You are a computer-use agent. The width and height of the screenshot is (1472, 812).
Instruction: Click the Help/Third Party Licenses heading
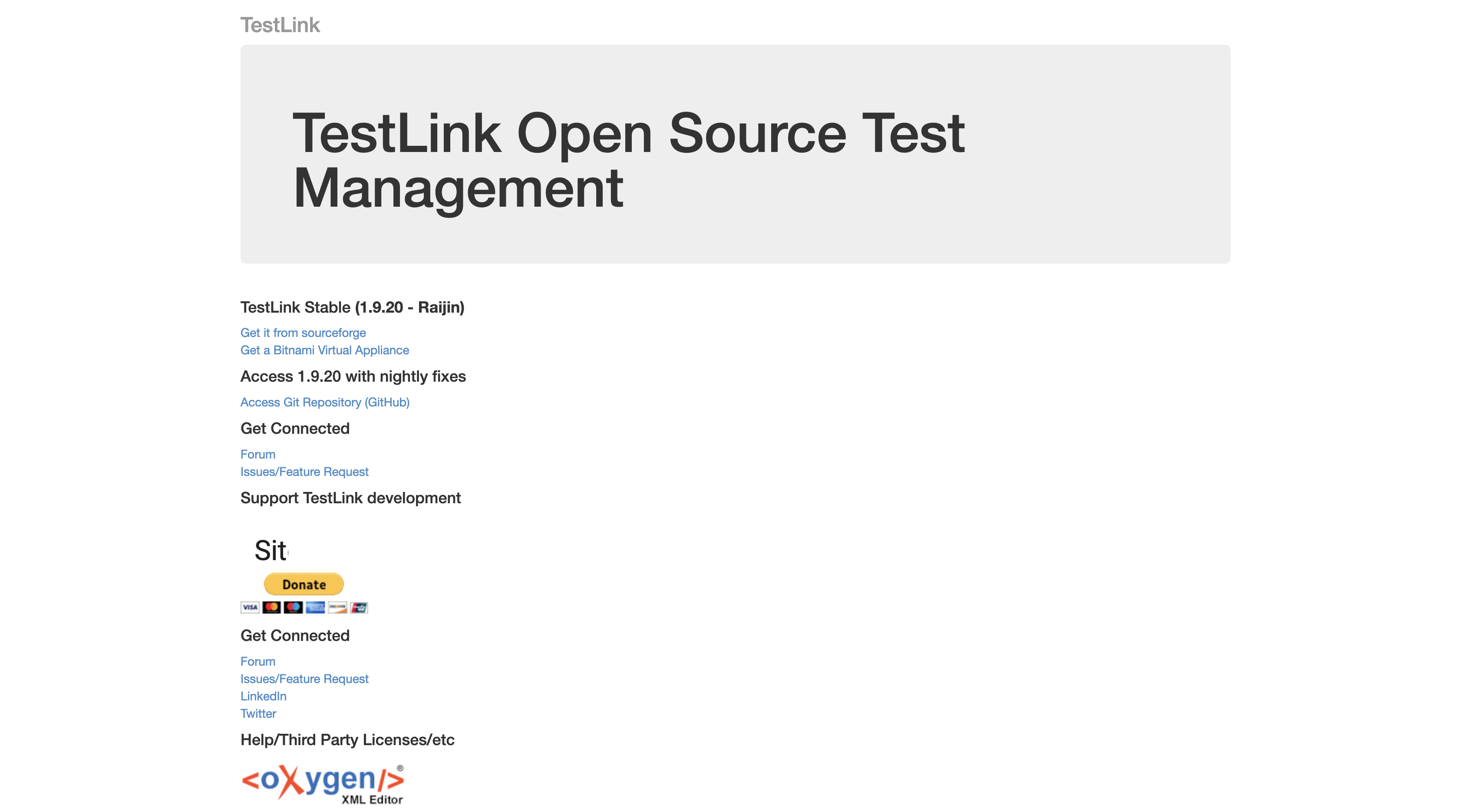pos(347,739)
